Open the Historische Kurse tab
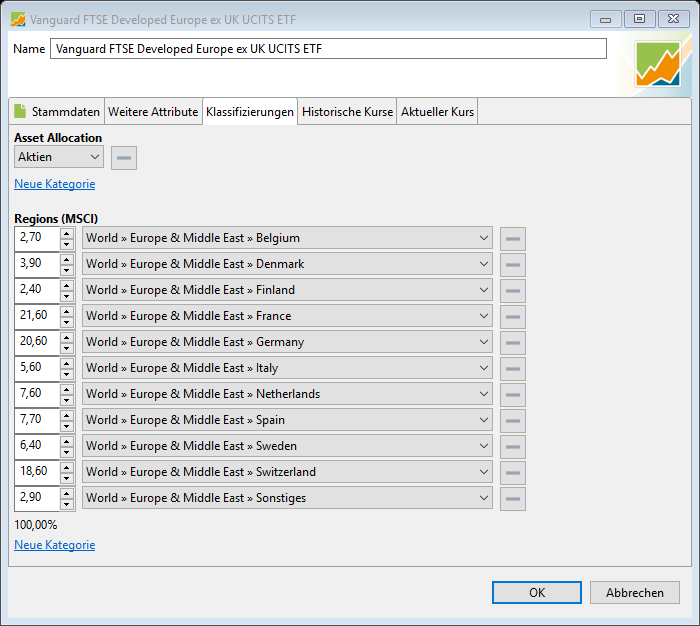The height and width of the screenshot is (626, 700). click(347, 112)
